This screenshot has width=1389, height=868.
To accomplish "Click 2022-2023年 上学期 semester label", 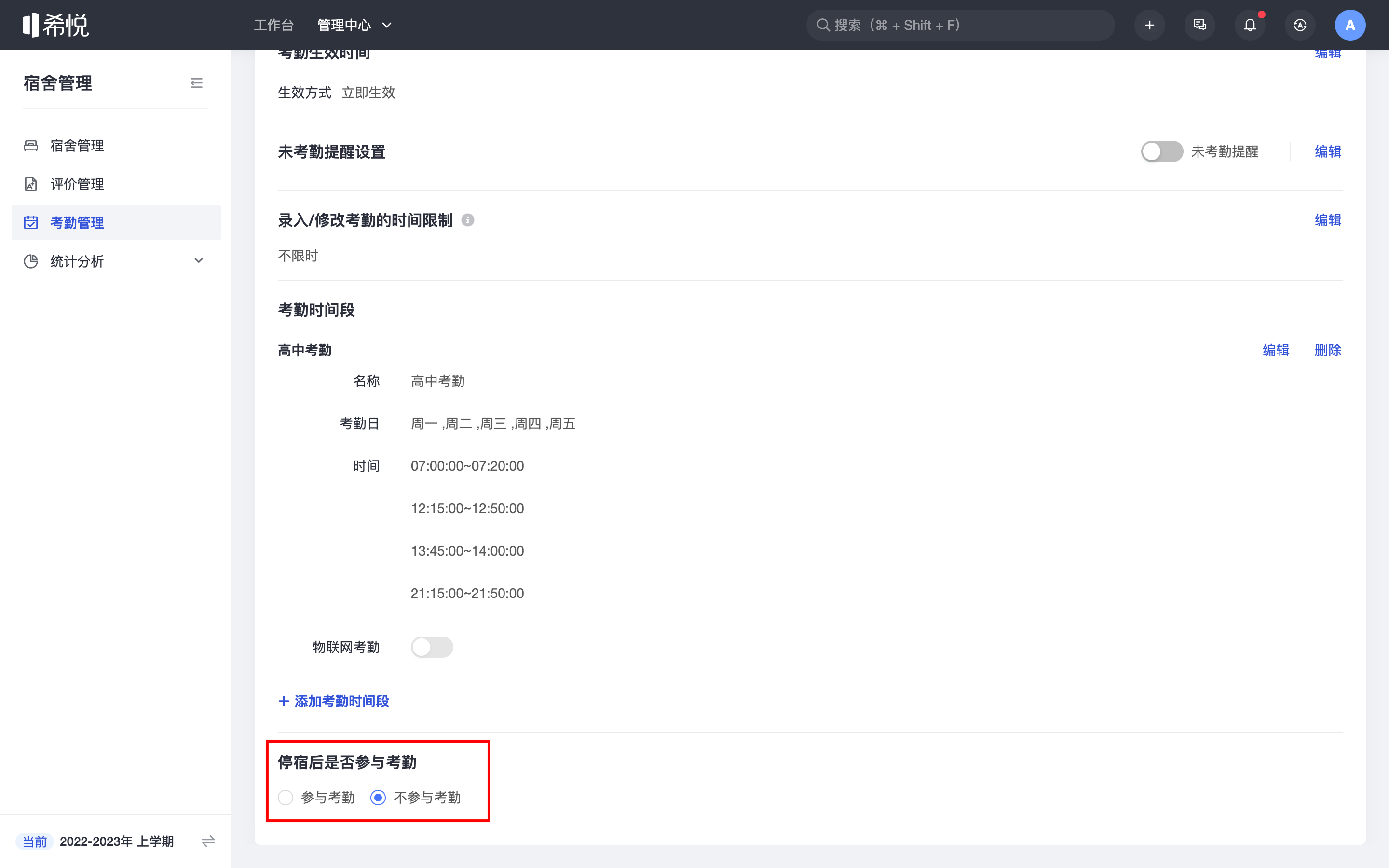I will [117, 841].
